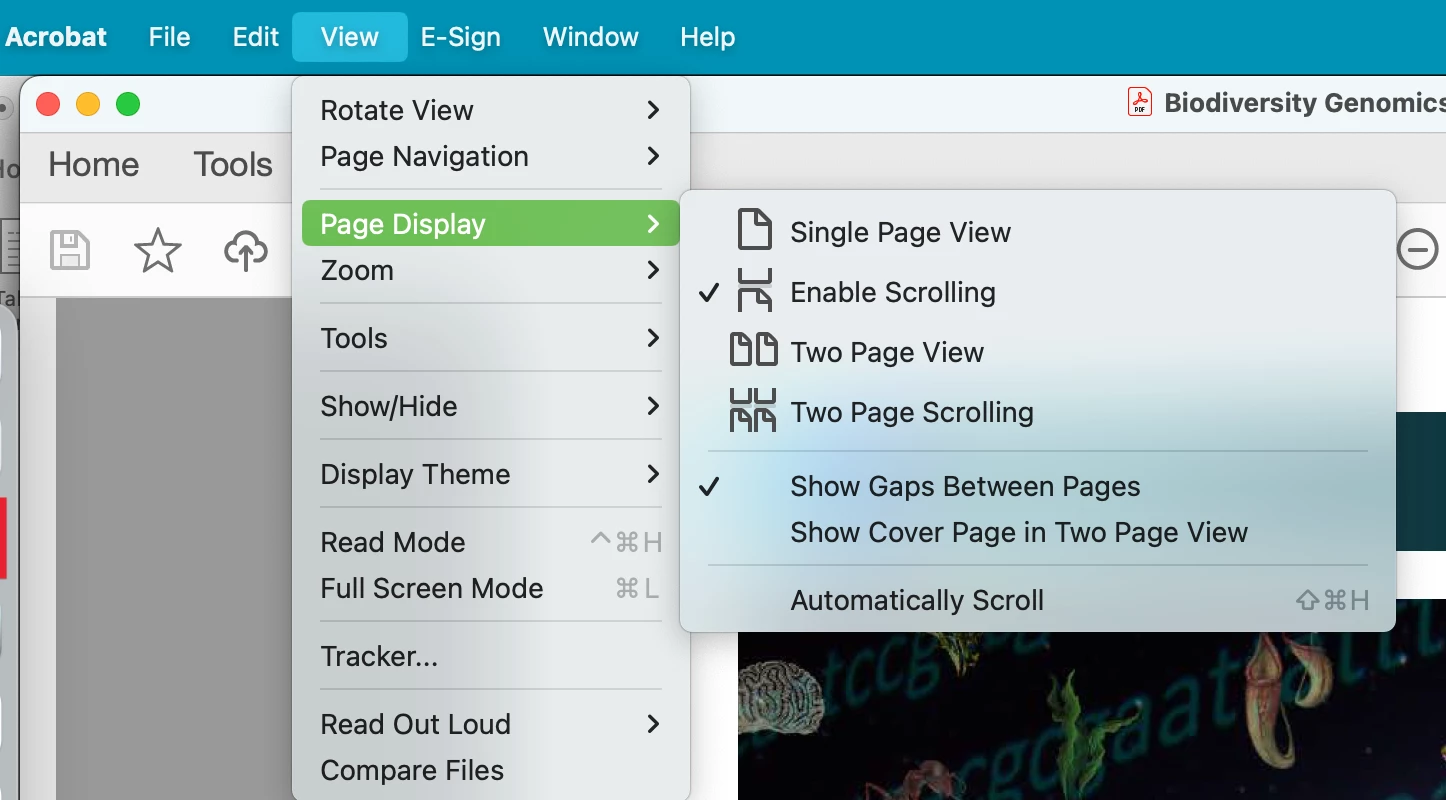Image resolution: width=1446 pixels, height=800 pixels.
Task: Open Read Out Loud menu entry
Action: tap(490, 724)
